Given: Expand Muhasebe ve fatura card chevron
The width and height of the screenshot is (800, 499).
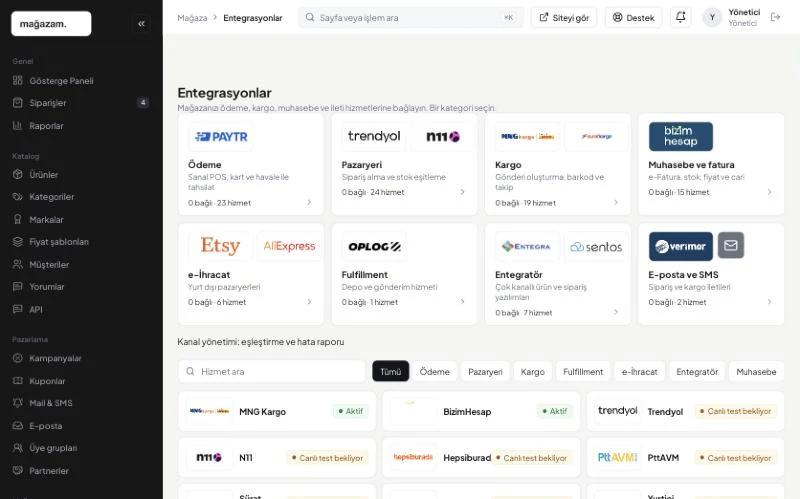Looking at the screenshot, I should (x=769, y=192).
